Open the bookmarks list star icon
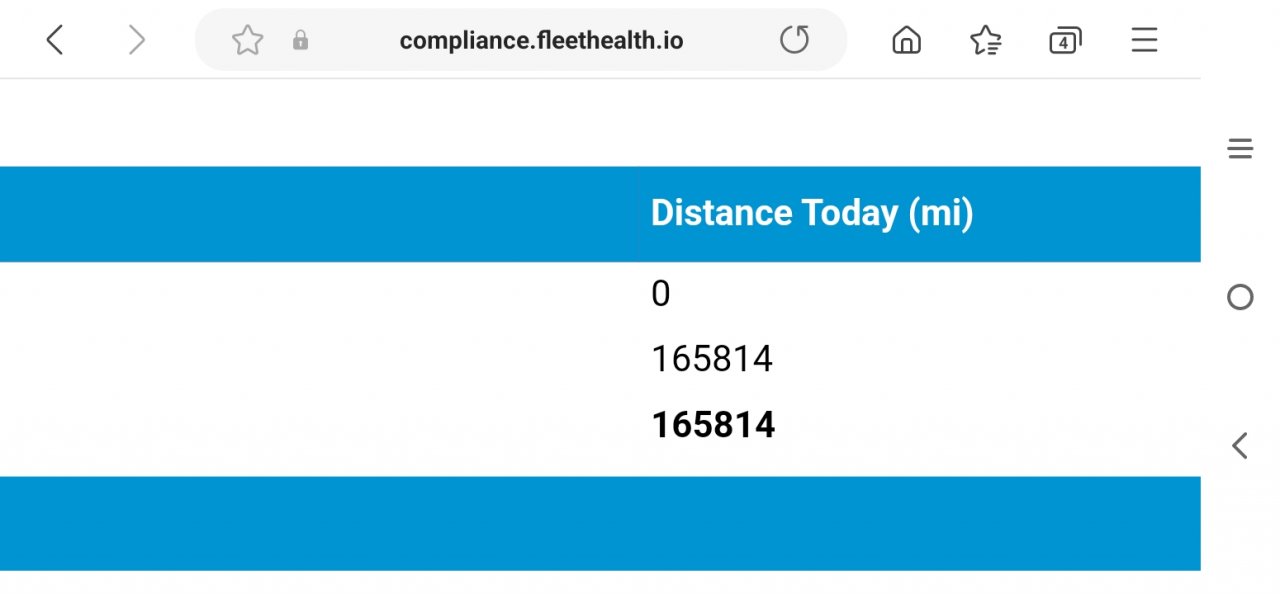Viewport: 1280px width, 594px height. pyautogui.click(x=985, y=40)
